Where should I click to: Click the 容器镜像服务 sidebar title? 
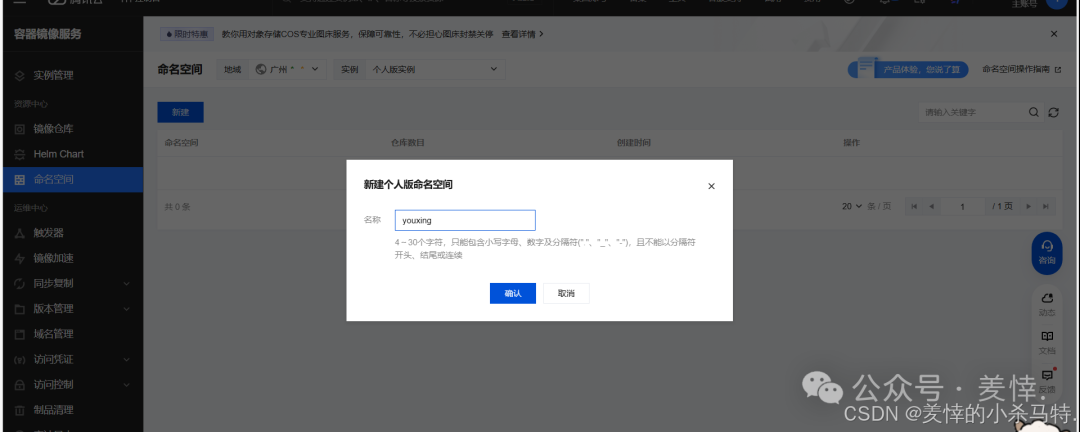click(x=48, y=34)
